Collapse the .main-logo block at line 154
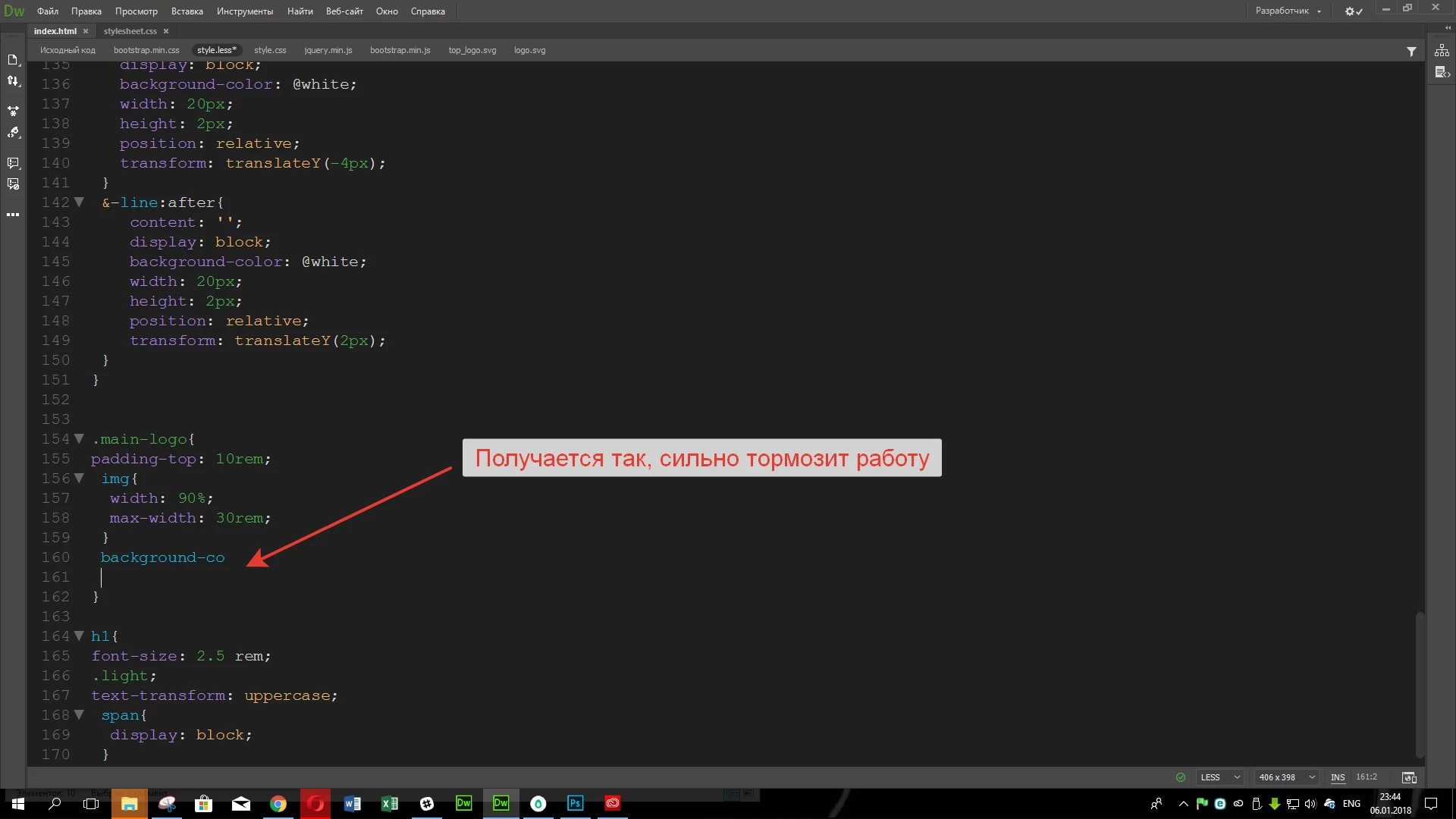This screenshot has width=1456, height=819. coord(79,439)
